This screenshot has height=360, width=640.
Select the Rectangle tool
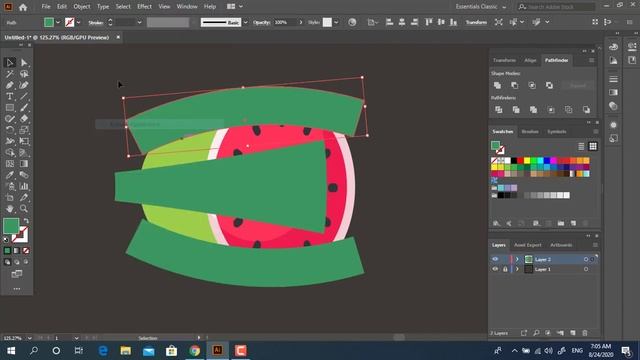(x=10, y=108)
